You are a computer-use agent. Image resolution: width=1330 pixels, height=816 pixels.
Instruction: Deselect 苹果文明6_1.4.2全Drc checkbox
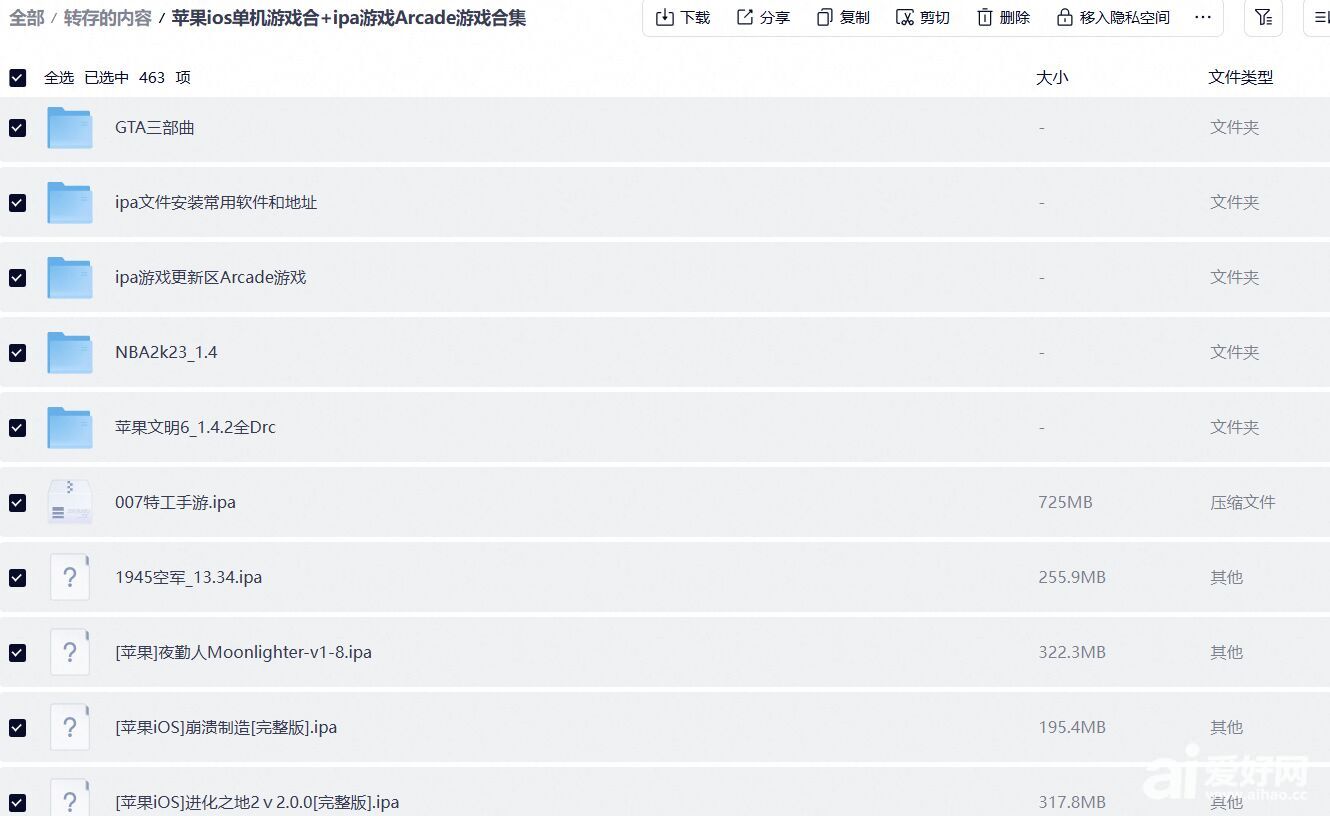click(x=17, y=428)
